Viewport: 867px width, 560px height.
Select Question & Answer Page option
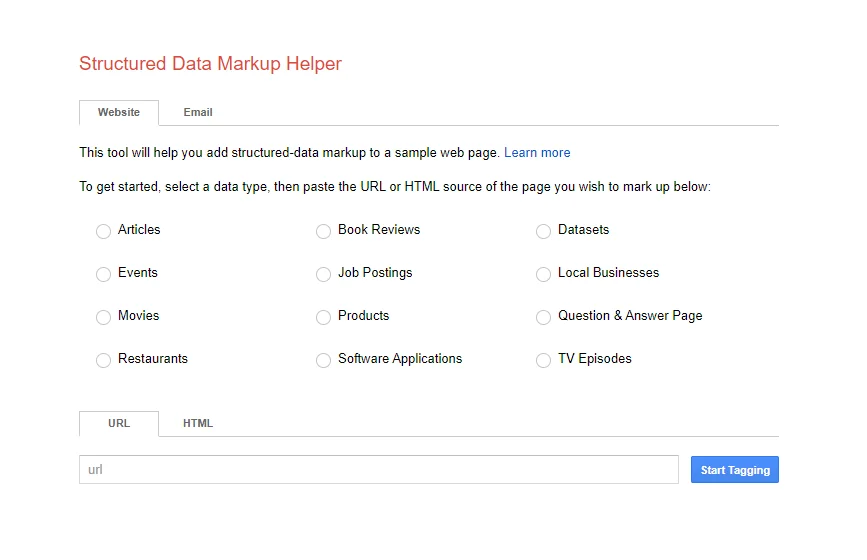point(543,317)
